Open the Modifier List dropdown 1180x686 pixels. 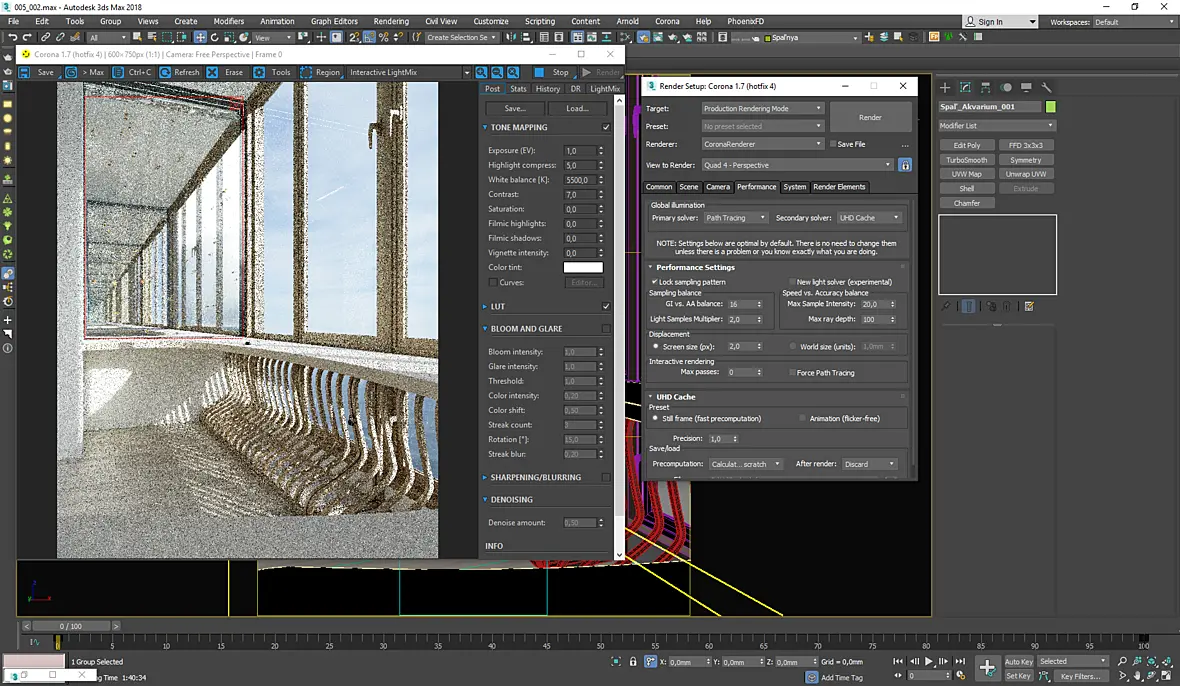tap(996, 126)
